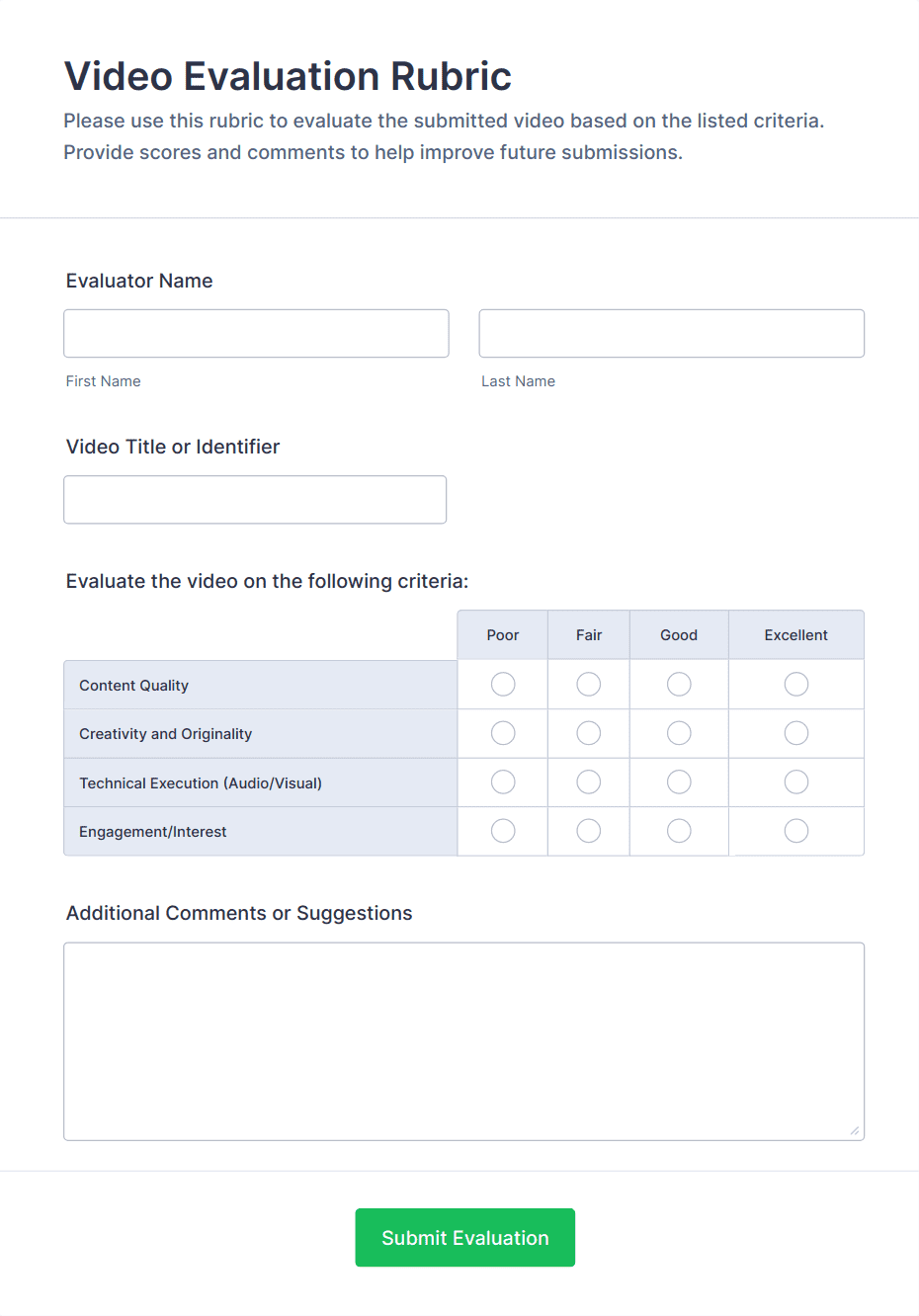Select Poor for Technical Execution
Viewport: 919px width, 1316px height.
pos(502,781)
